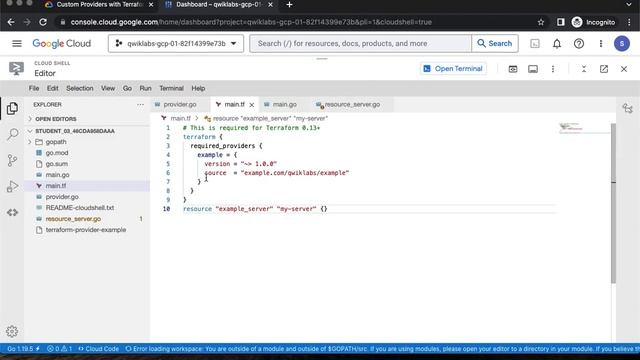
Task: Open the Google Cloud navigation hamburger menu
Action: pyautogui.click(x=17, y=43)
